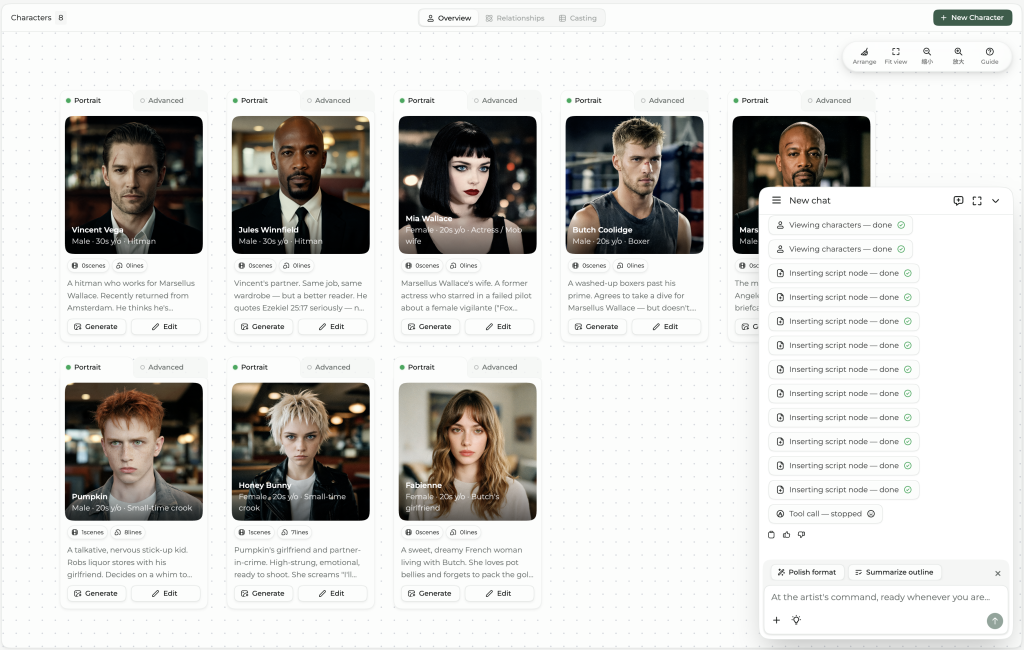Click Generate on Butch Coolidge card
The height and width of the screenshot is (650, 1024).
click(597, 327)
